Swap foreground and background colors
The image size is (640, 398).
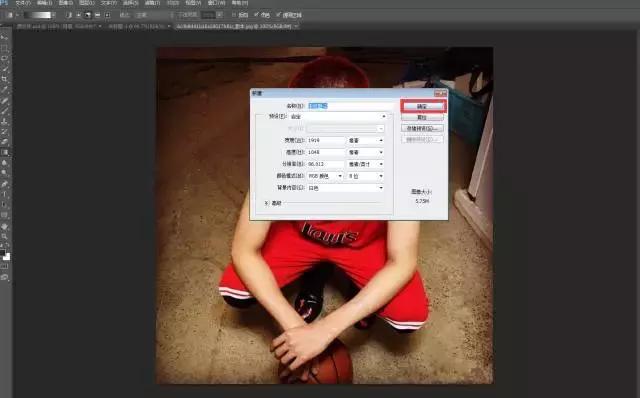[x=8, y=245]
